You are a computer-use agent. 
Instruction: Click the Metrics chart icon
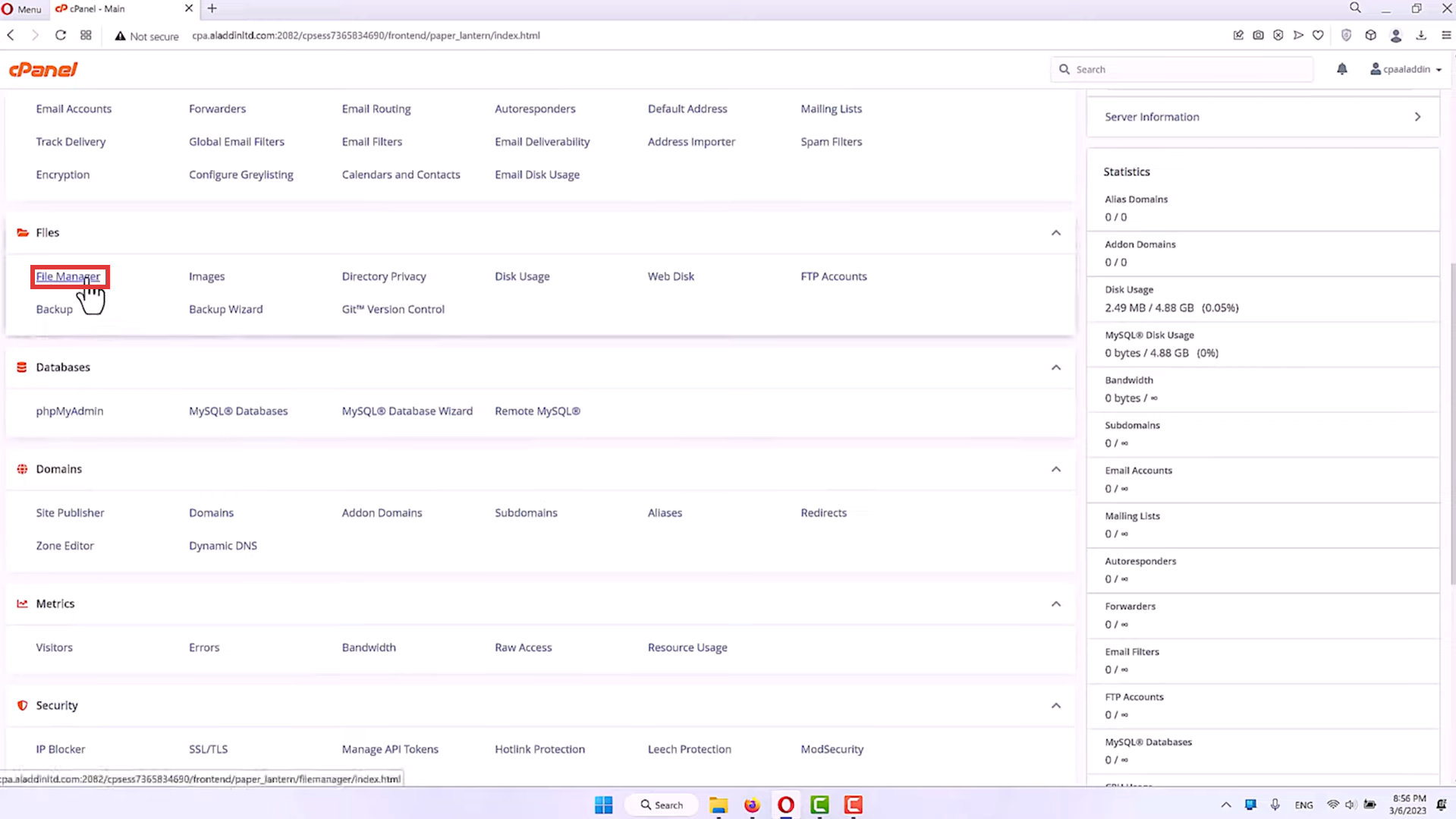coord(22,604)
